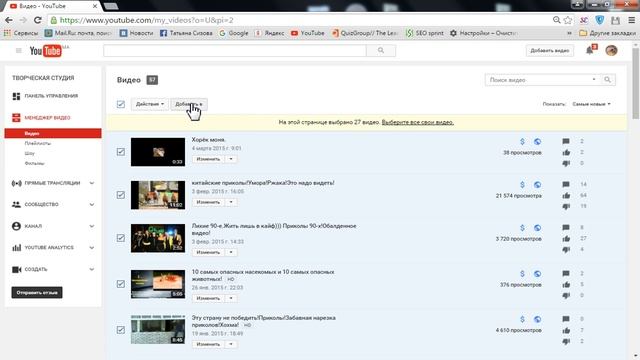
Task: Open Панель управления dashboard icon
Action: point(16,96)
